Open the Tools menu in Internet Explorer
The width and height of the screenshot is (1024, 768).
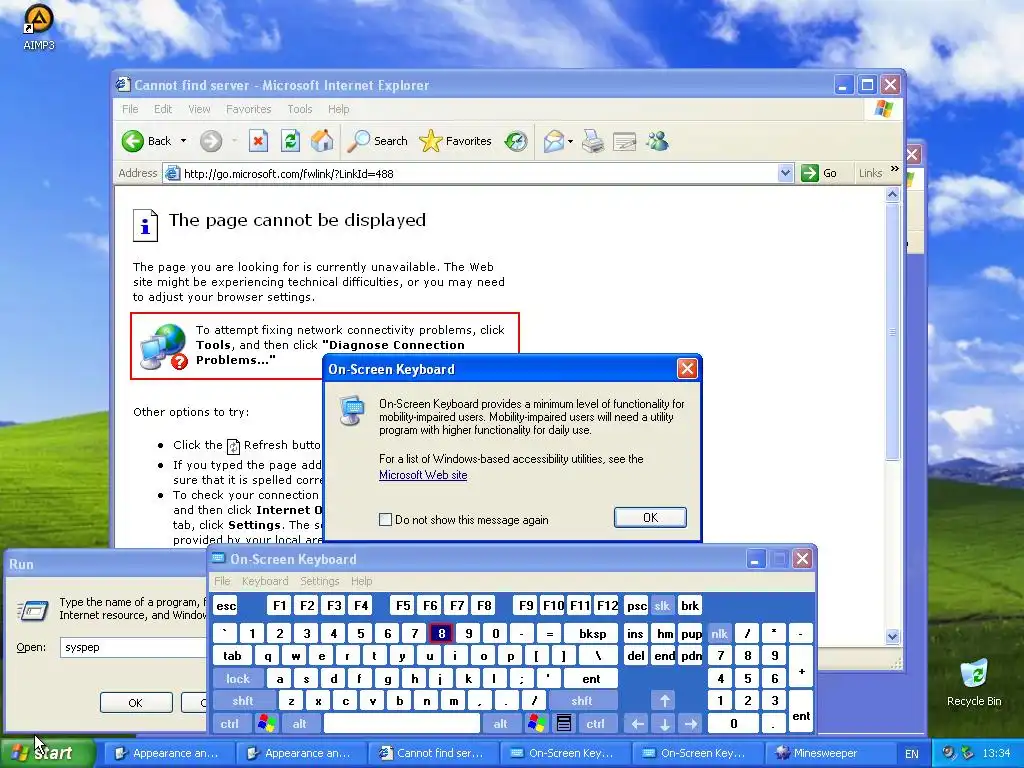click(x=300, y=109)
